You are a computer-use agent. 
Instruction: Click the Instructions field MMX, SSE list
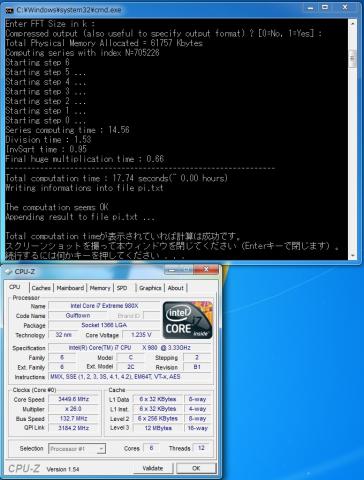click(130, 377)
